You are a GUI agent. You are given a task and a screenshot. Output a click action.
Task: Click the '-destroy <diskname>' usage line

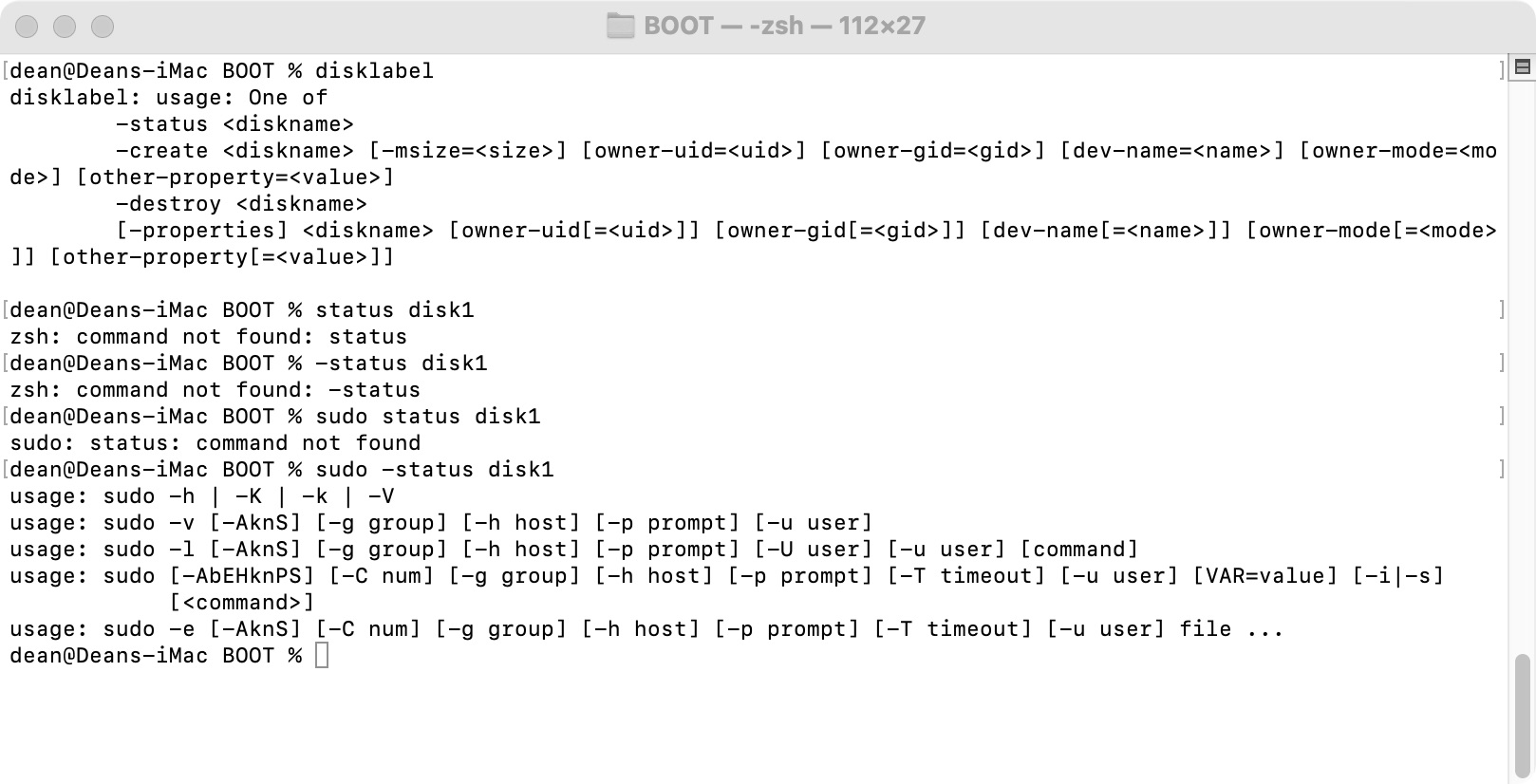[x=241, y=204]
